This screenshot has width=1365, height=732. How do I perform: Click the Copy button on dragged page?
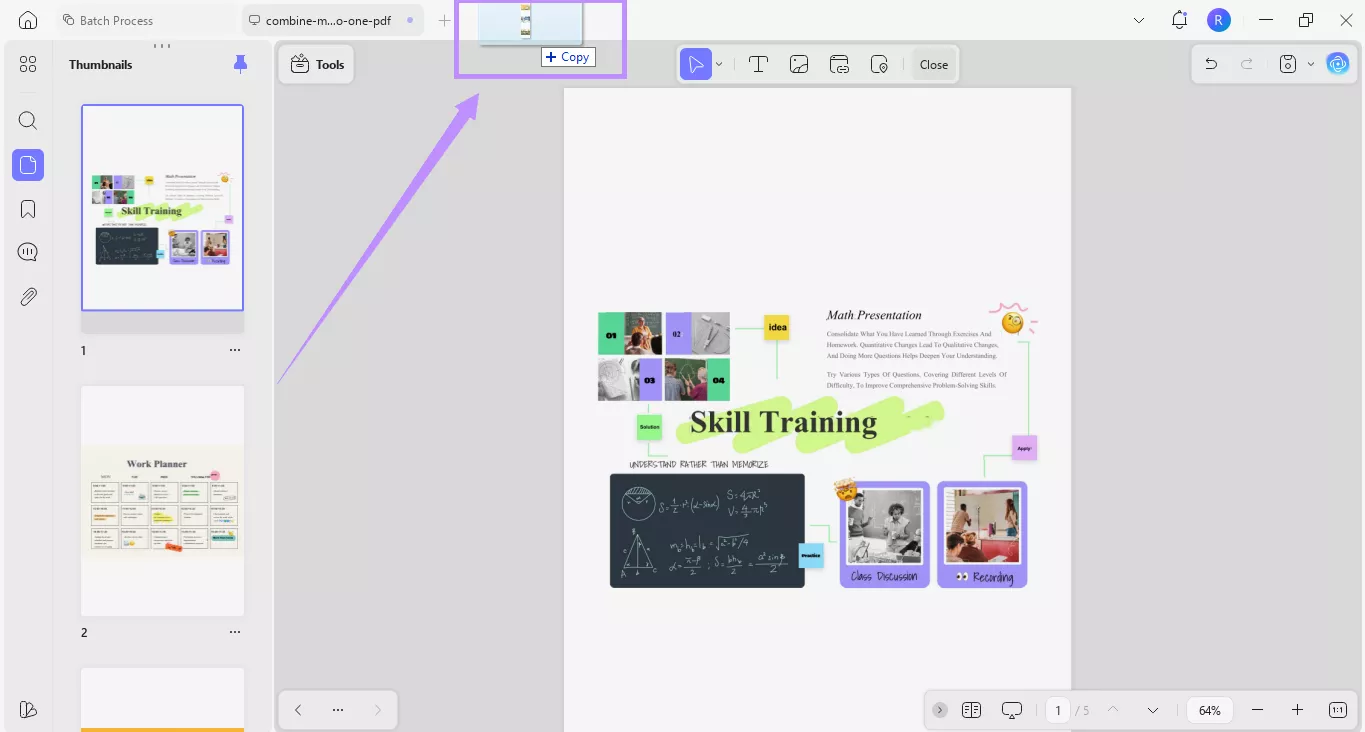pyautogui.click(x=567, y=57)
